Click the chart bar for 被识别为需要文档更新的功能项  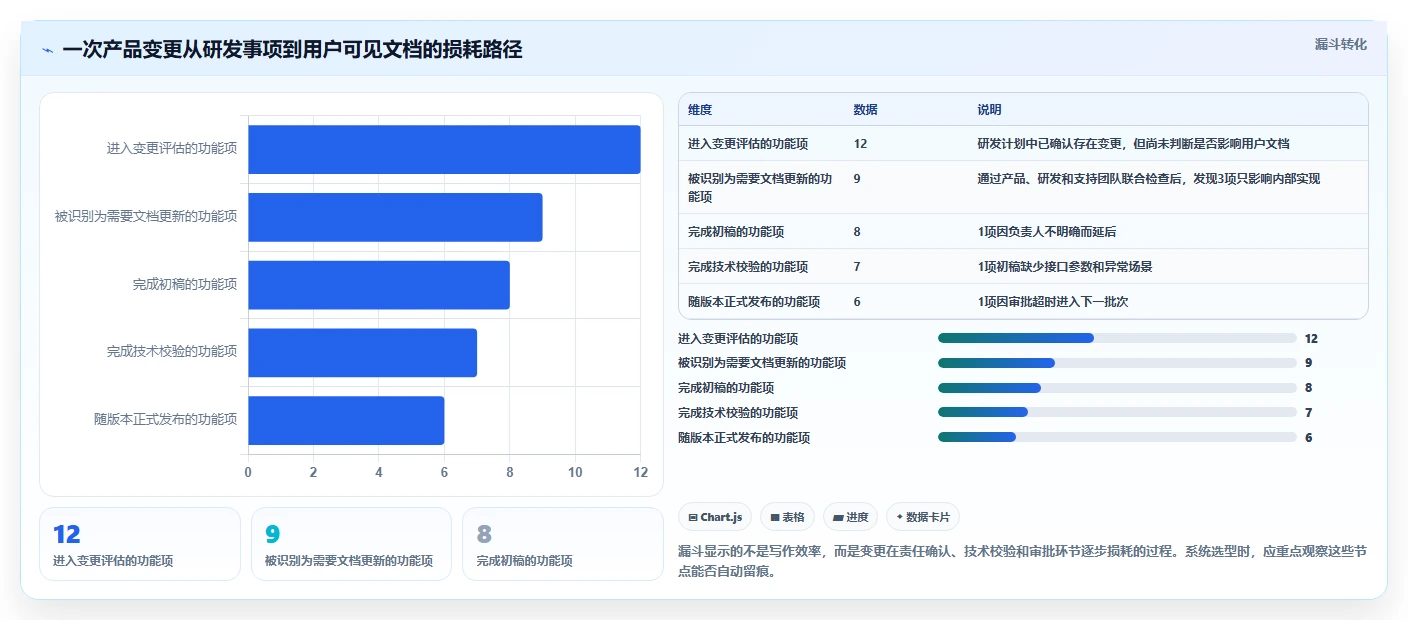[395, 217]
